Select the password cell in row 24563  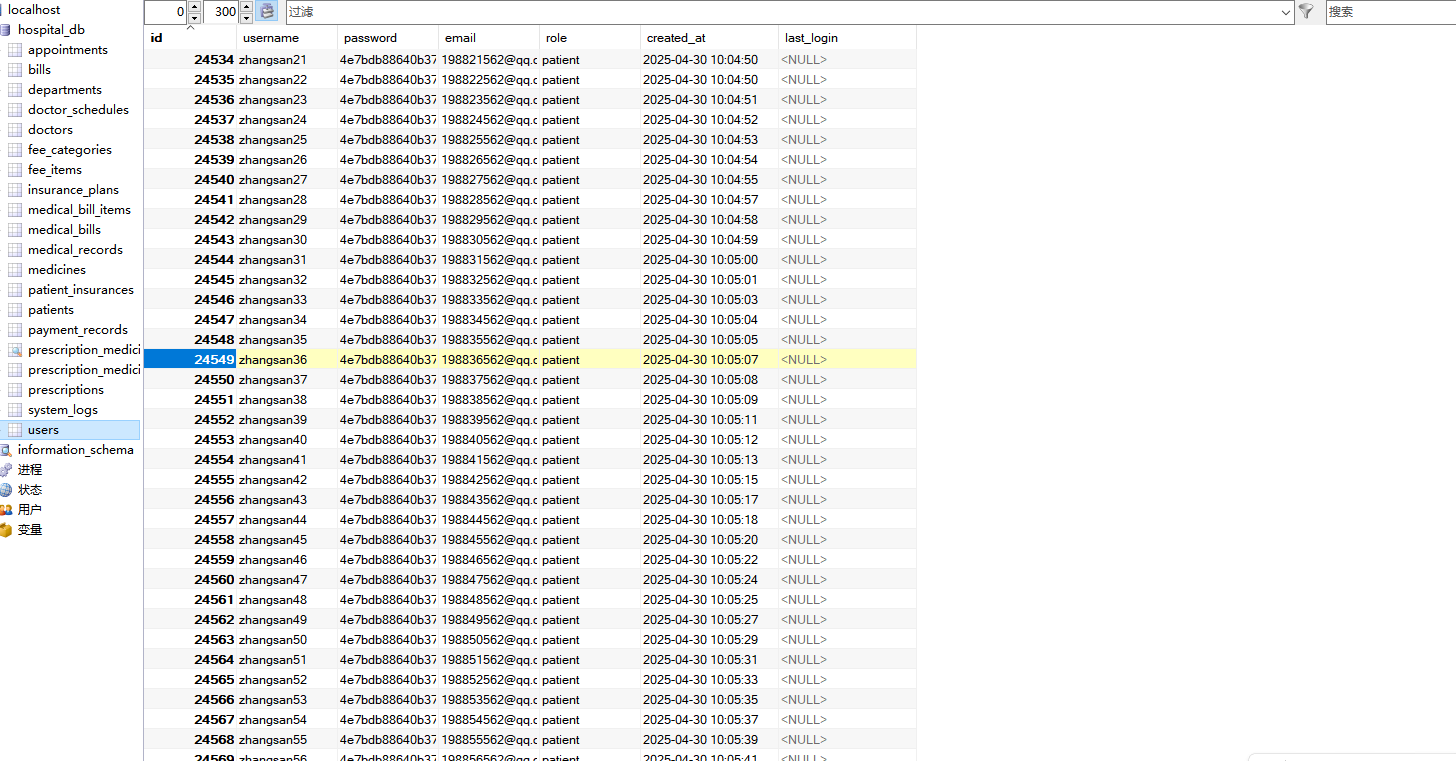coord(388,640)
